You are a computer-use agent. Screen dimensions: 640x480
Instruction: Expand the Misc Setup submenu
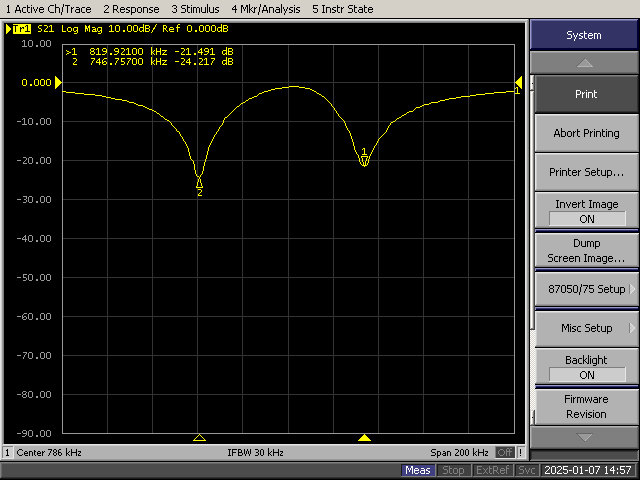[x=586, y=328]
